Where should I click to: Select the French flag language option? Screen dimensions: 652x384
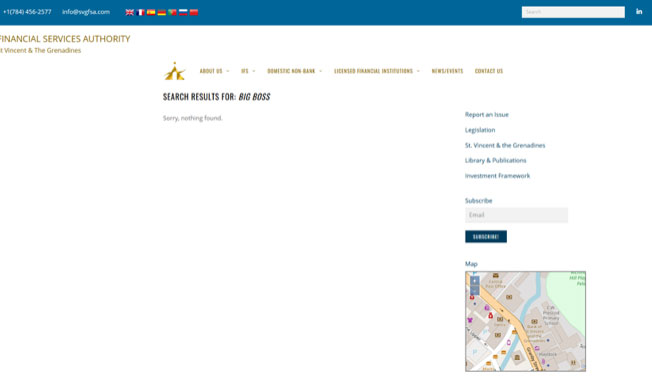[x=141, y=12]
